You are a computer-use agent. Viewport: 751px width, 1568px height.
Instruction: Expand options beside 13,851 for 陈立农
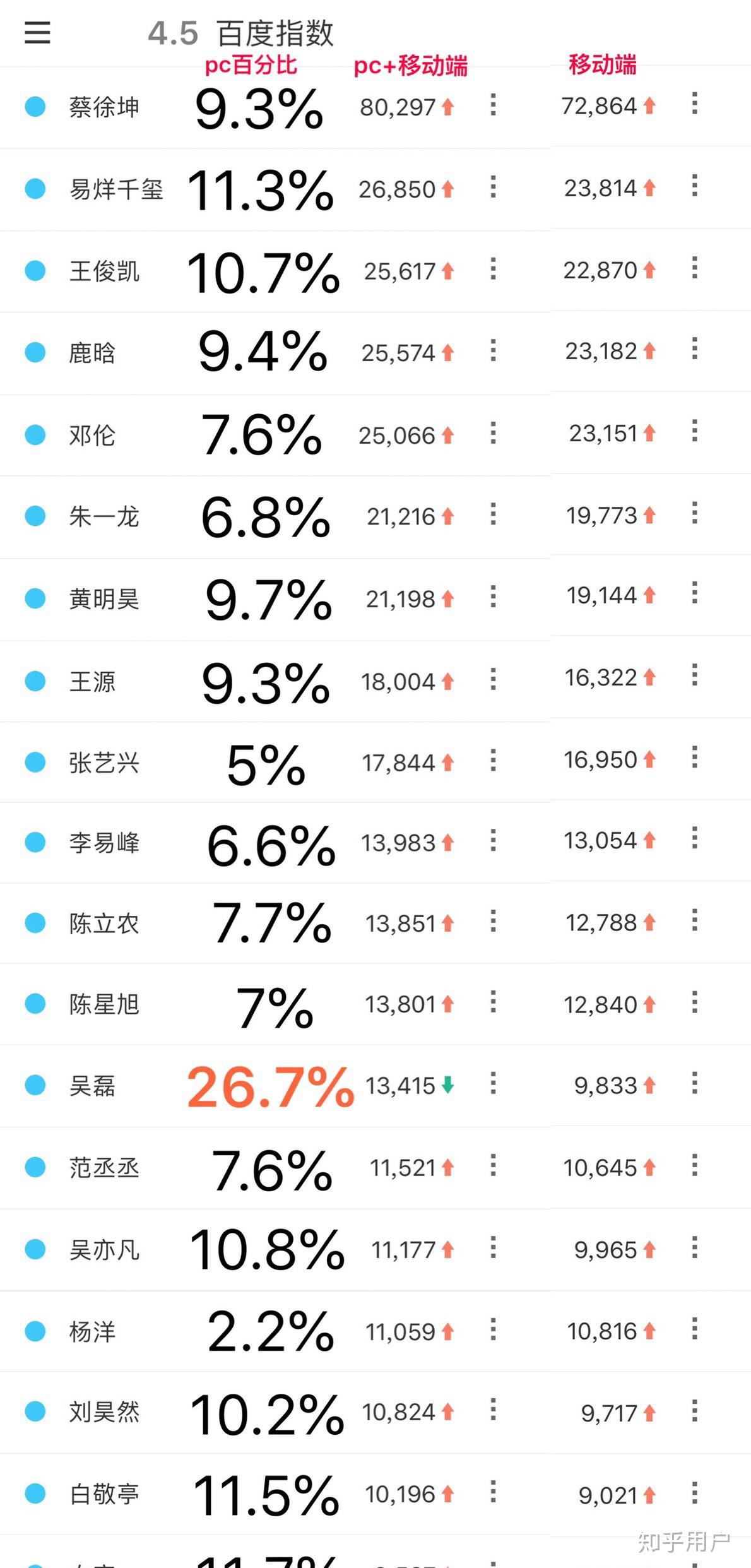[493, 921]
